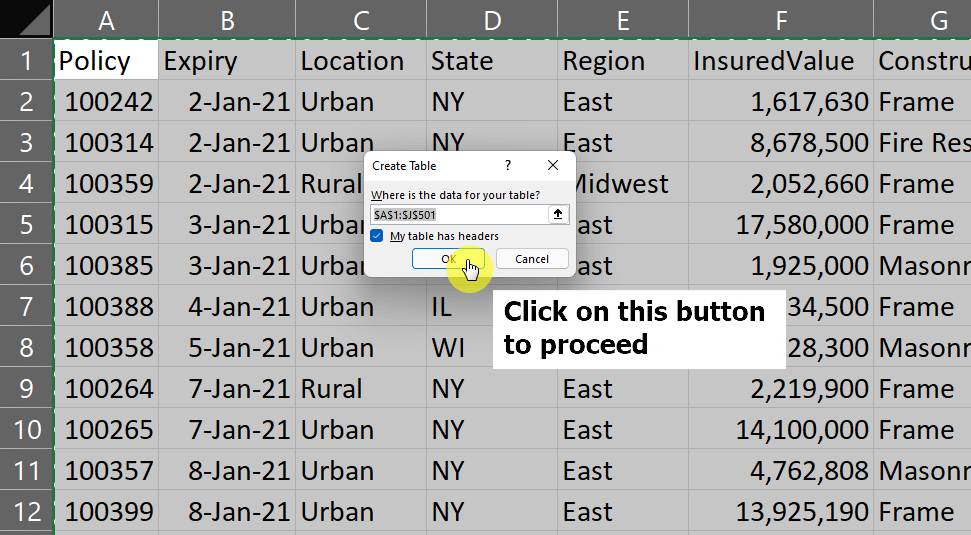The width and height of the screenshot is (971, 535).
Task: Click the InsuredValue header cell
Action: click(x=781, y=60)
